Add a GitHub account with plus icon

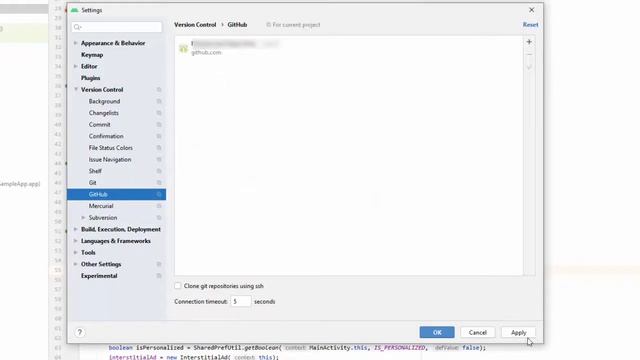click(x=529, y=42)
